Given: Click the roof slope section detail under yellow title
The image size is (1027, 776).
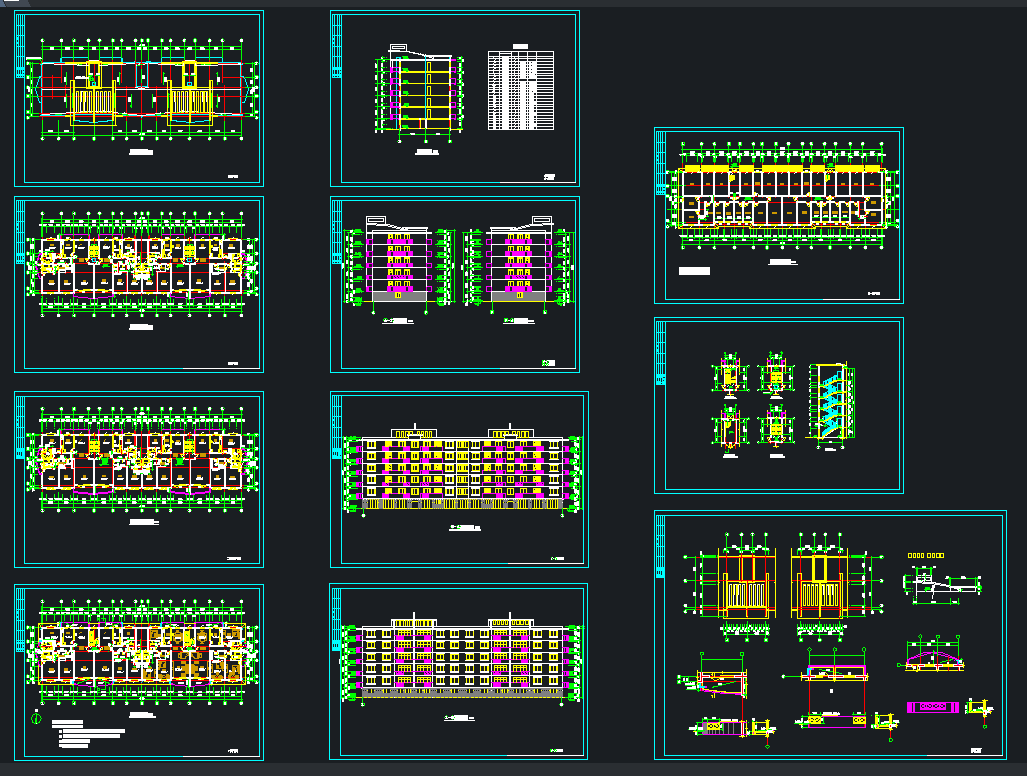Looking at the screenshot, I should pos(942,584).
